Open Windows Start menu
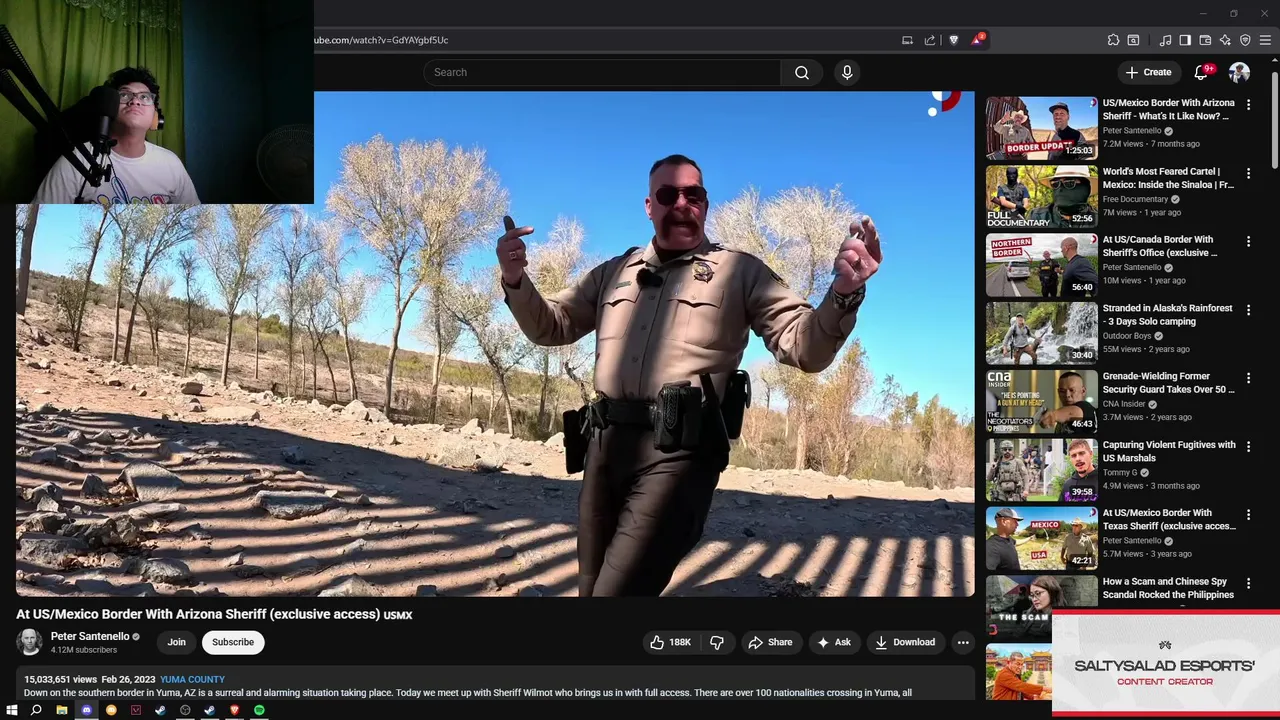Viewport: 1280px width, 720px height. (12, 710)
